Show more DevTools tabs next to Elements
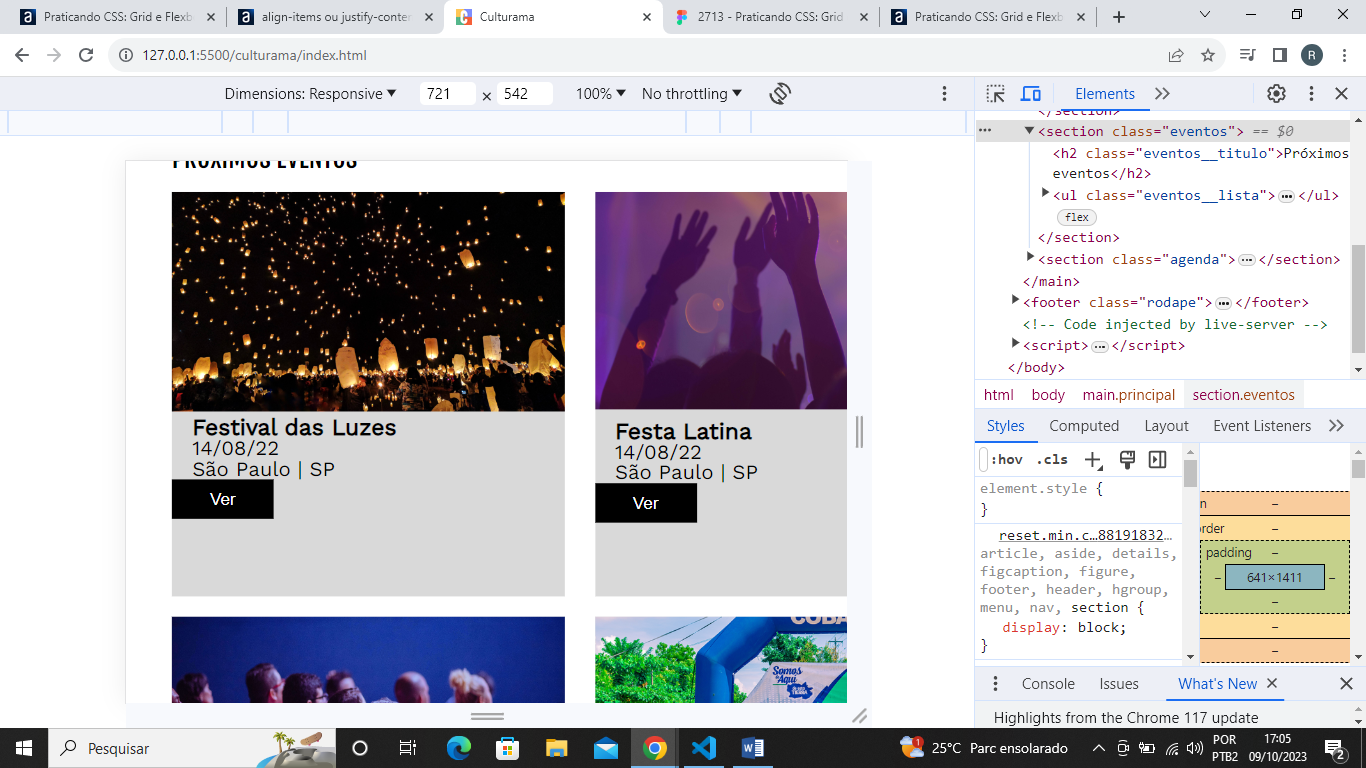1366x768 pixels. tap(1162, 93)
